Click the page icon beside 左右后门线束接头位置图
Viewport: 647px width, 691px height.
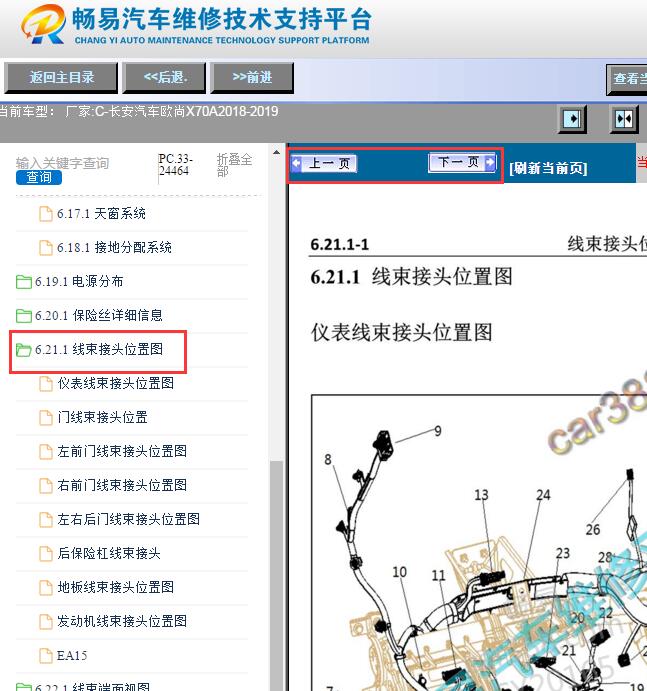tap(46, 519)
